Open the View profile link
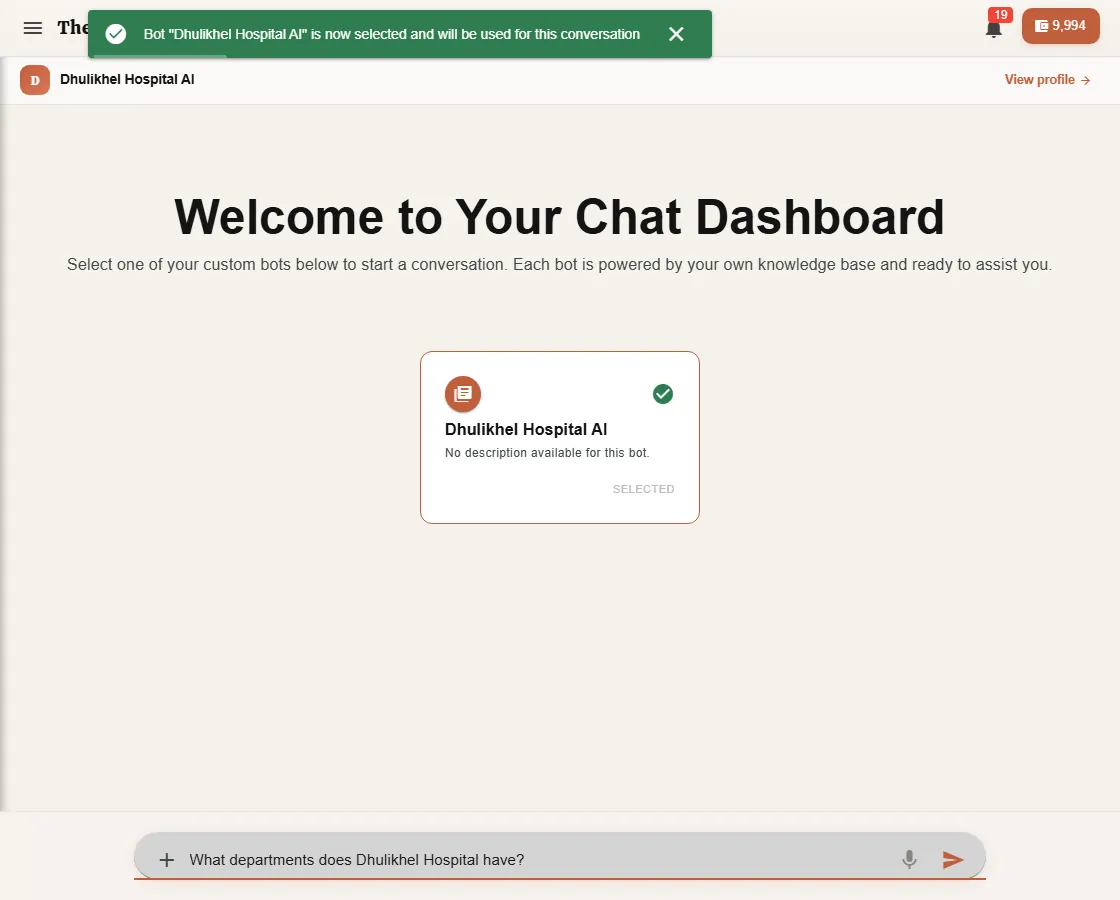 [1047, 79]
